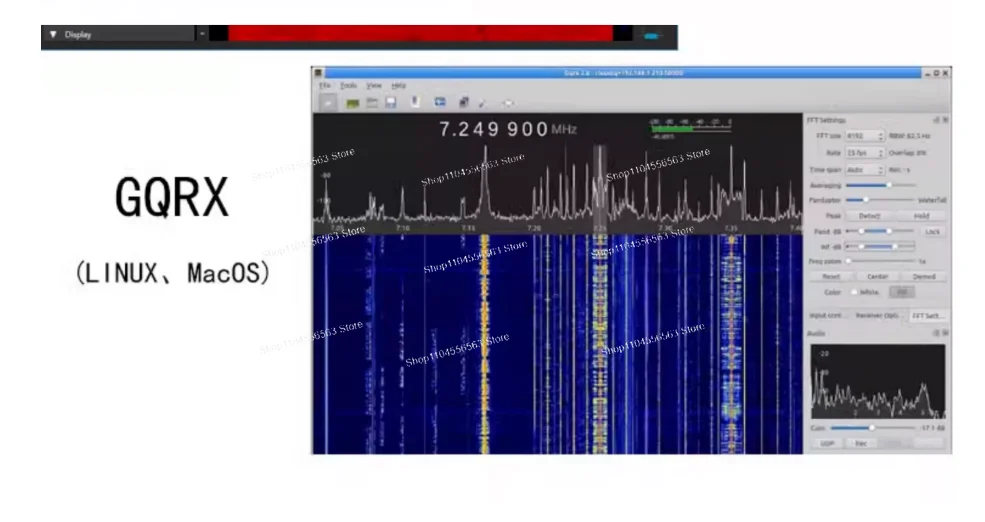Click the Center button

pyautogui.click(x=878, y=276)
